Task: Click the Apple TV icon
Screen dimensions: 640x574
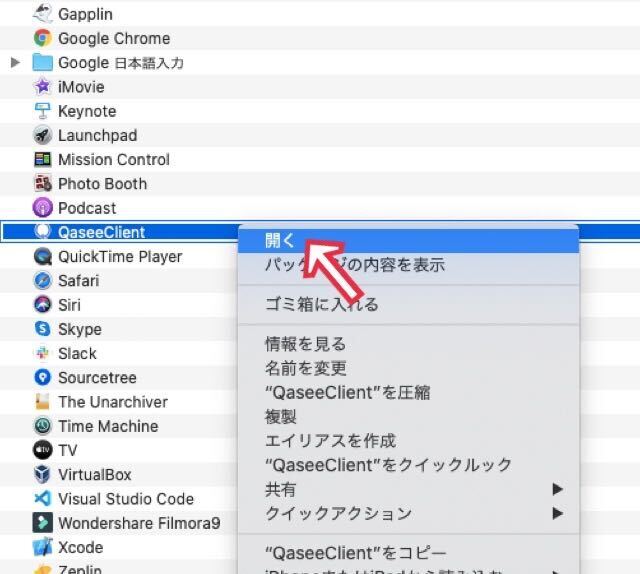Action: 42,450
